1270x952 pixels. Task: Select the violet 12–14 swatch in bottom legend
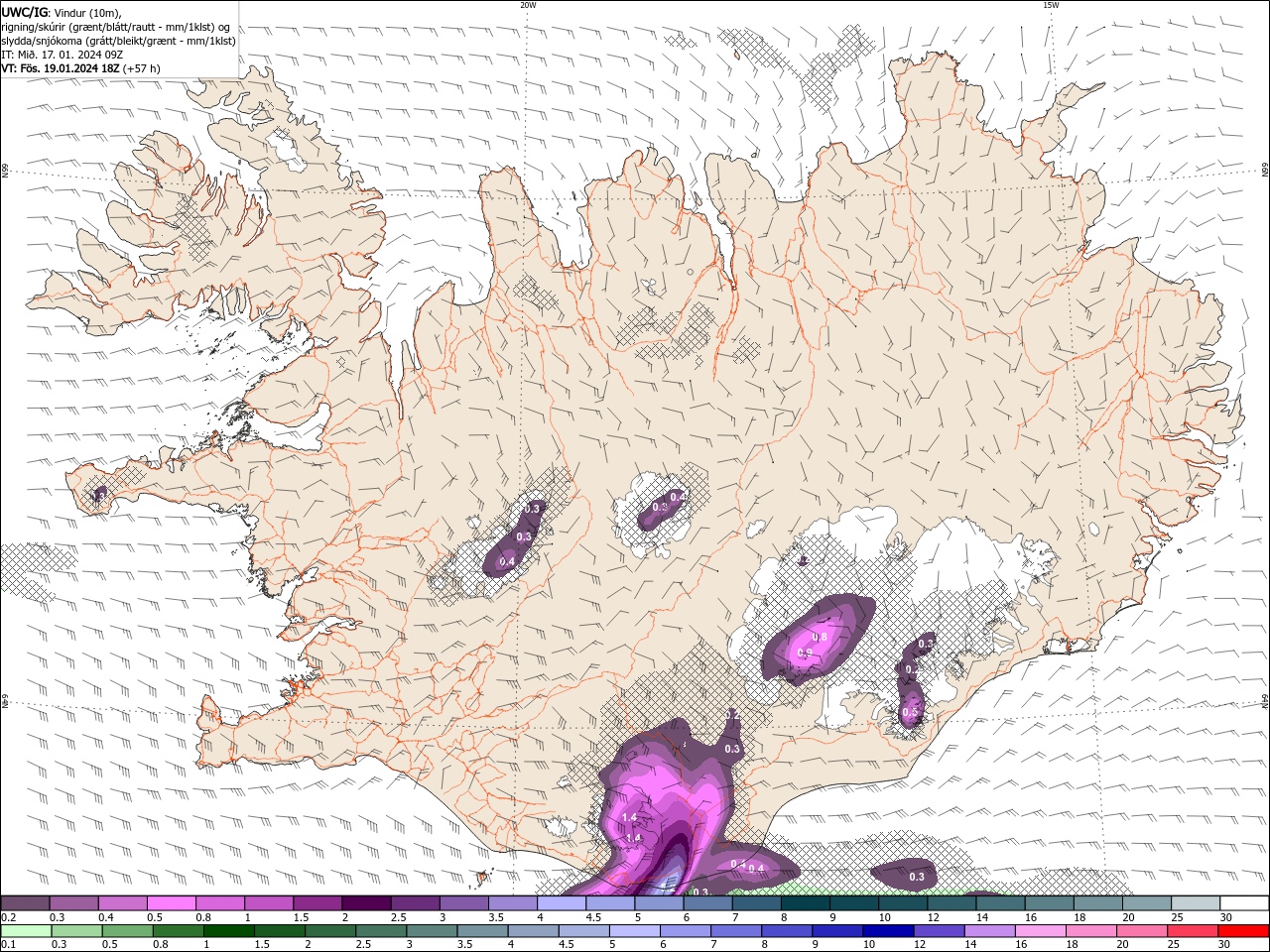(x=939, y=931)
